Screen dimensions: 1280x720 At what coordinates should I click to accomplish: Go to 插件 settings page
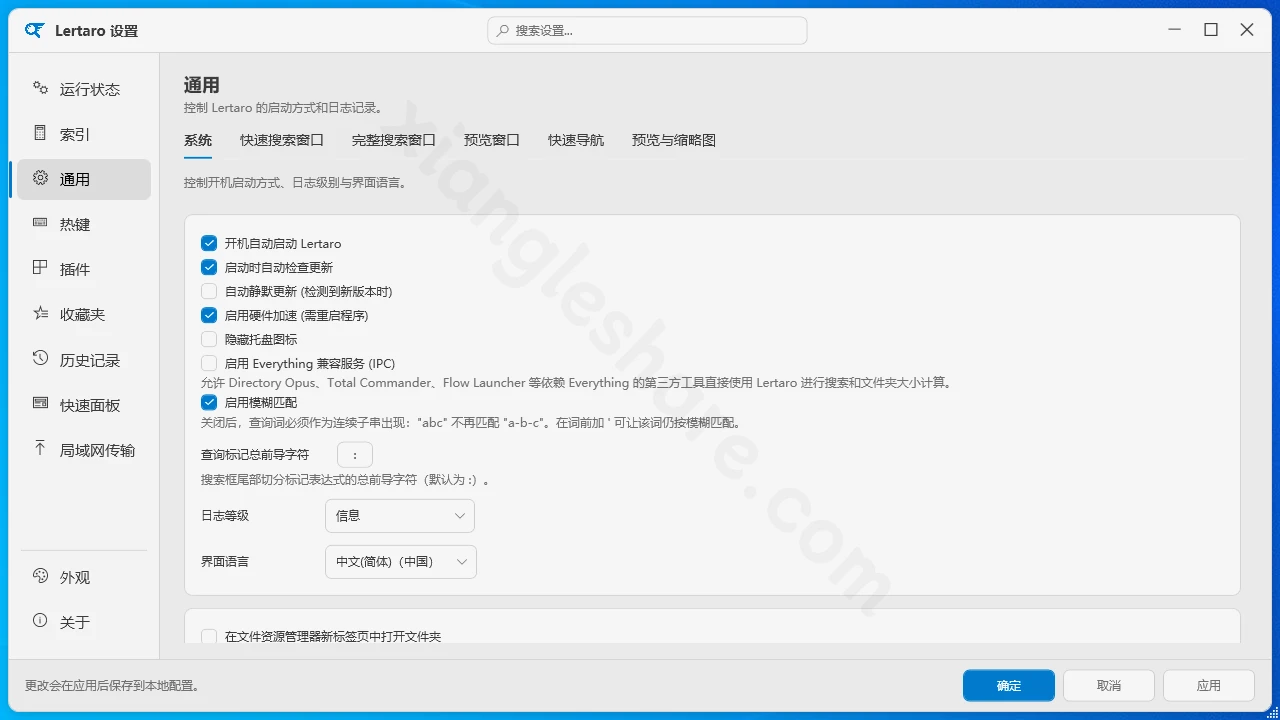click(x=84, y=269)
